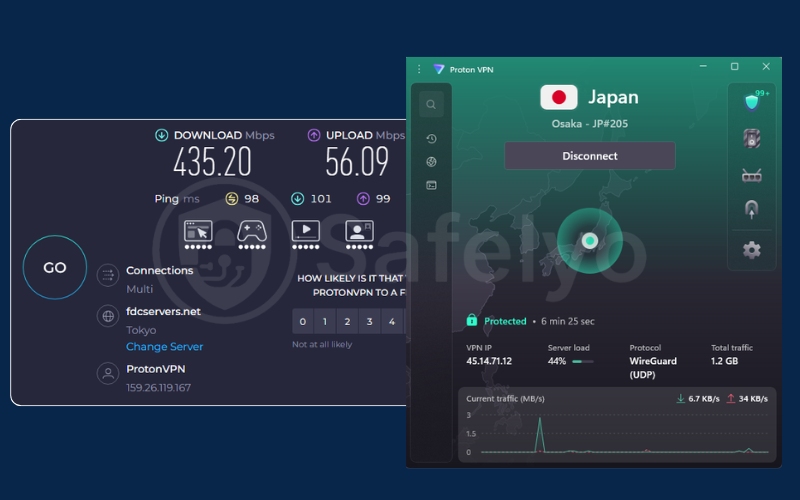Click the user icon beside ProtonVPN in Speedtest
This screenshot has width=800, height=500.
[108, 373]
